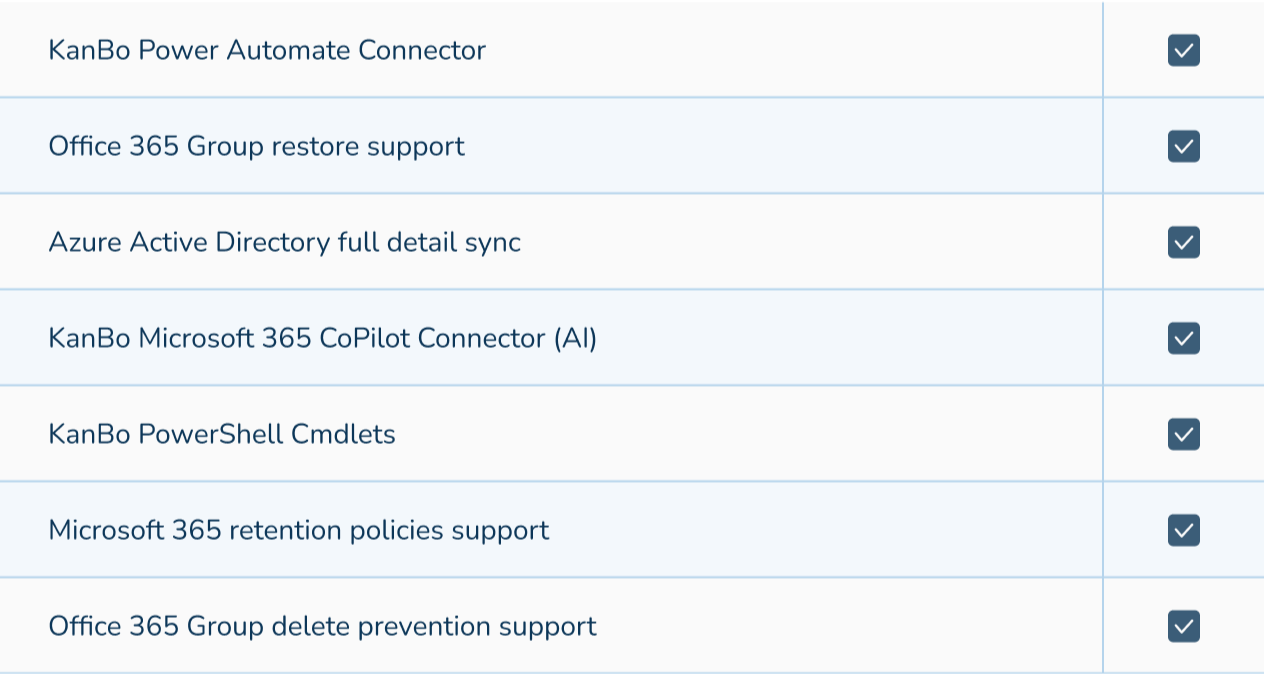The image size is (1264, 674).
Task: Click the Azure Active Directory full detail sync label
Action: (x=284, y=242)
